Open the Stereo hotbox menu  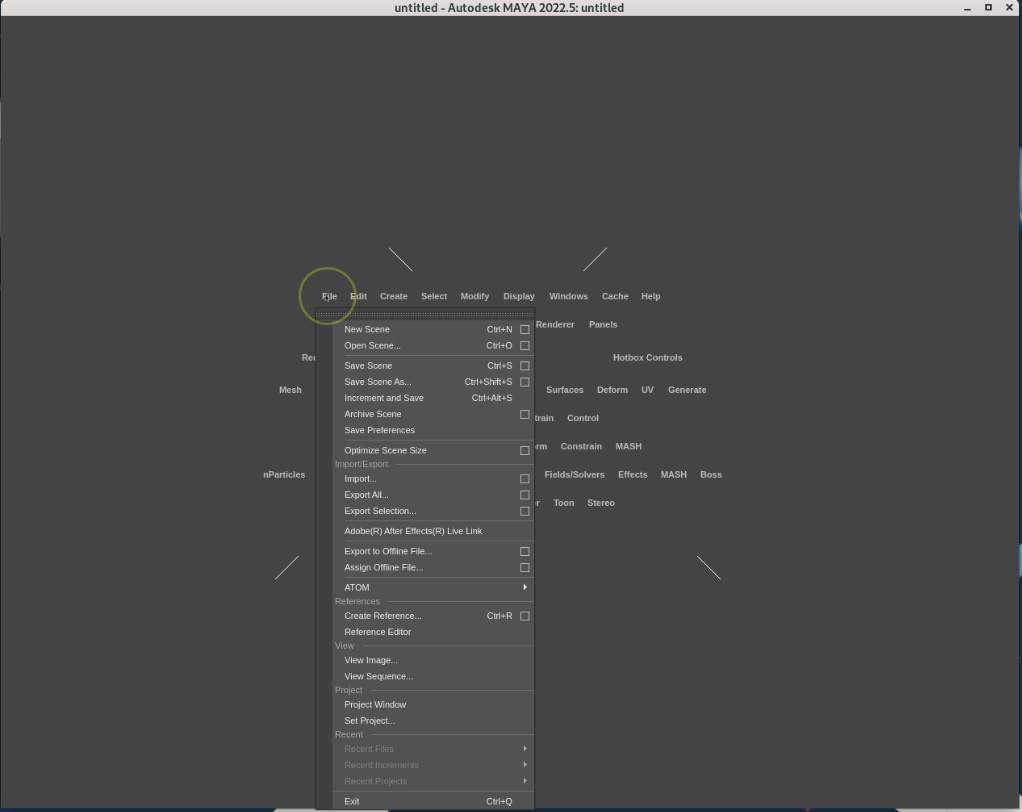pos(600,503)
